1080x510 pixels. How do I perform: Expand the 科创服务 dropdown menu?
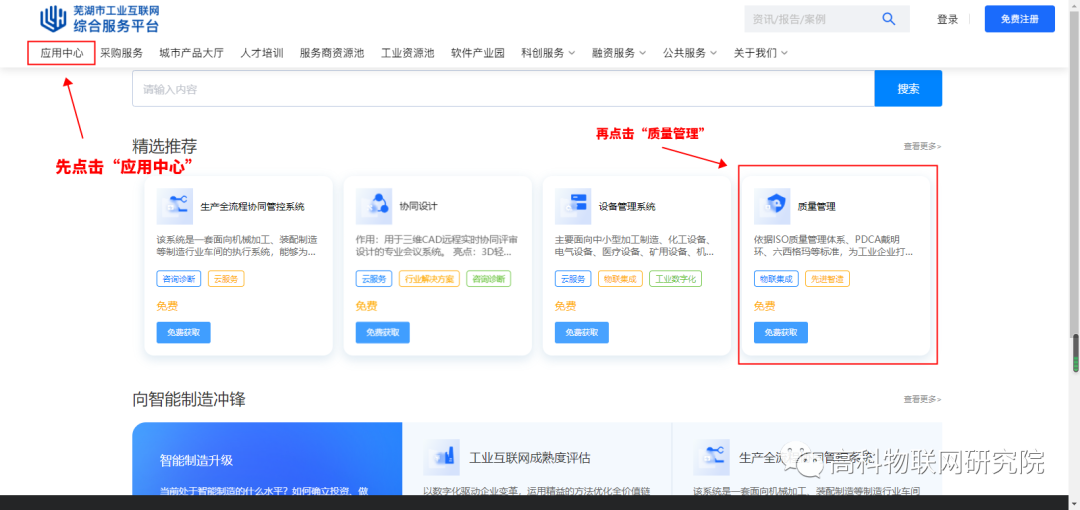pos(548,52)
